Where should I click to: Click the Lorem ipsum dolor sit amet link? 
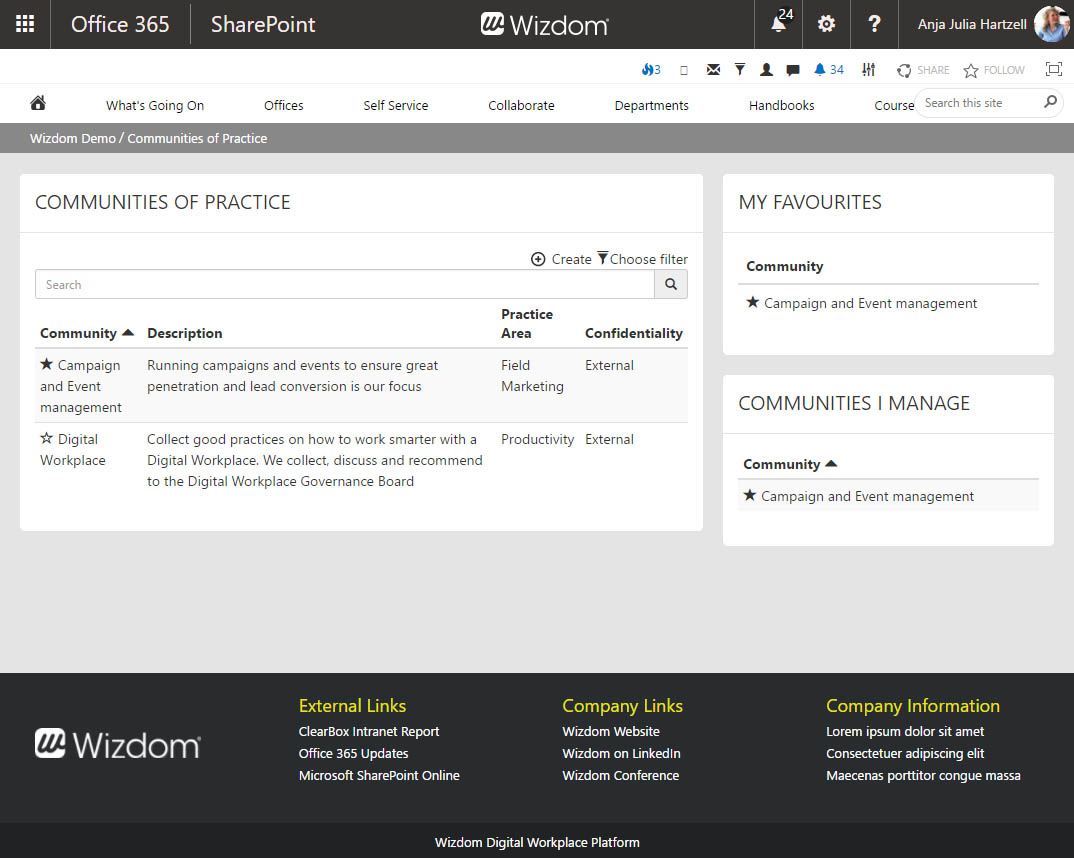click(x=905, y=731)
